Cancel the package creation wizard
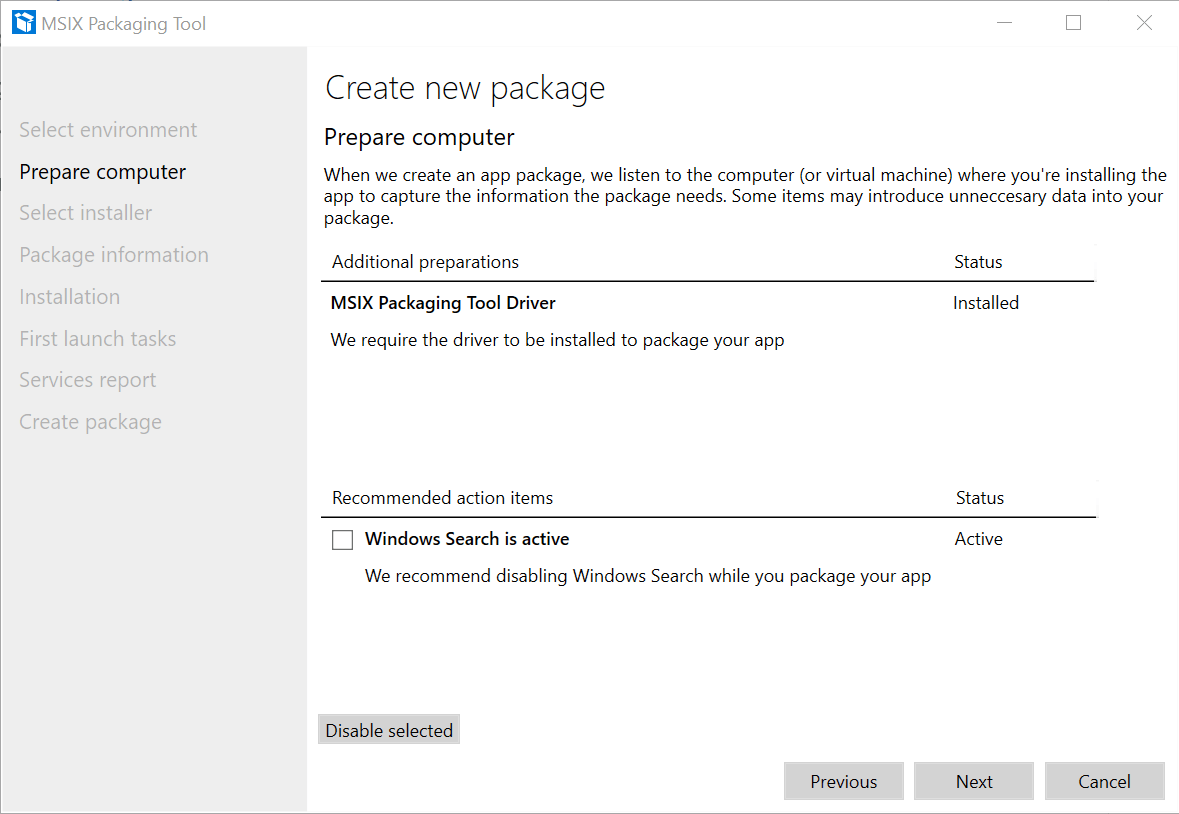The width and height of the screenshot is (1179, 814). (1104, 781)
